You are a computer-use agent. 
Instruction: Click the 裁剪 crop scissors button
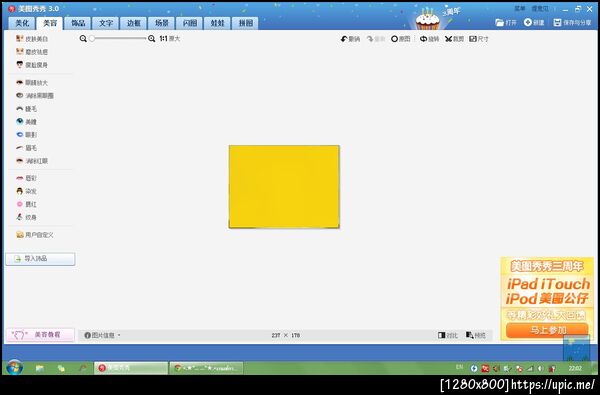pyautogui.click(x=454, y=39)
